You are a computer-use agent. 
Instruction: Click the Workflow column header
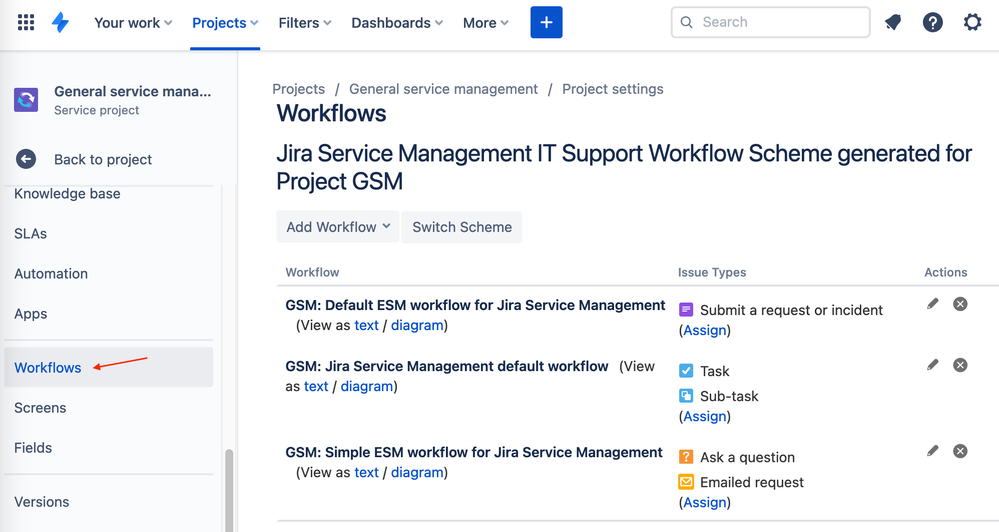coord(312,272)
